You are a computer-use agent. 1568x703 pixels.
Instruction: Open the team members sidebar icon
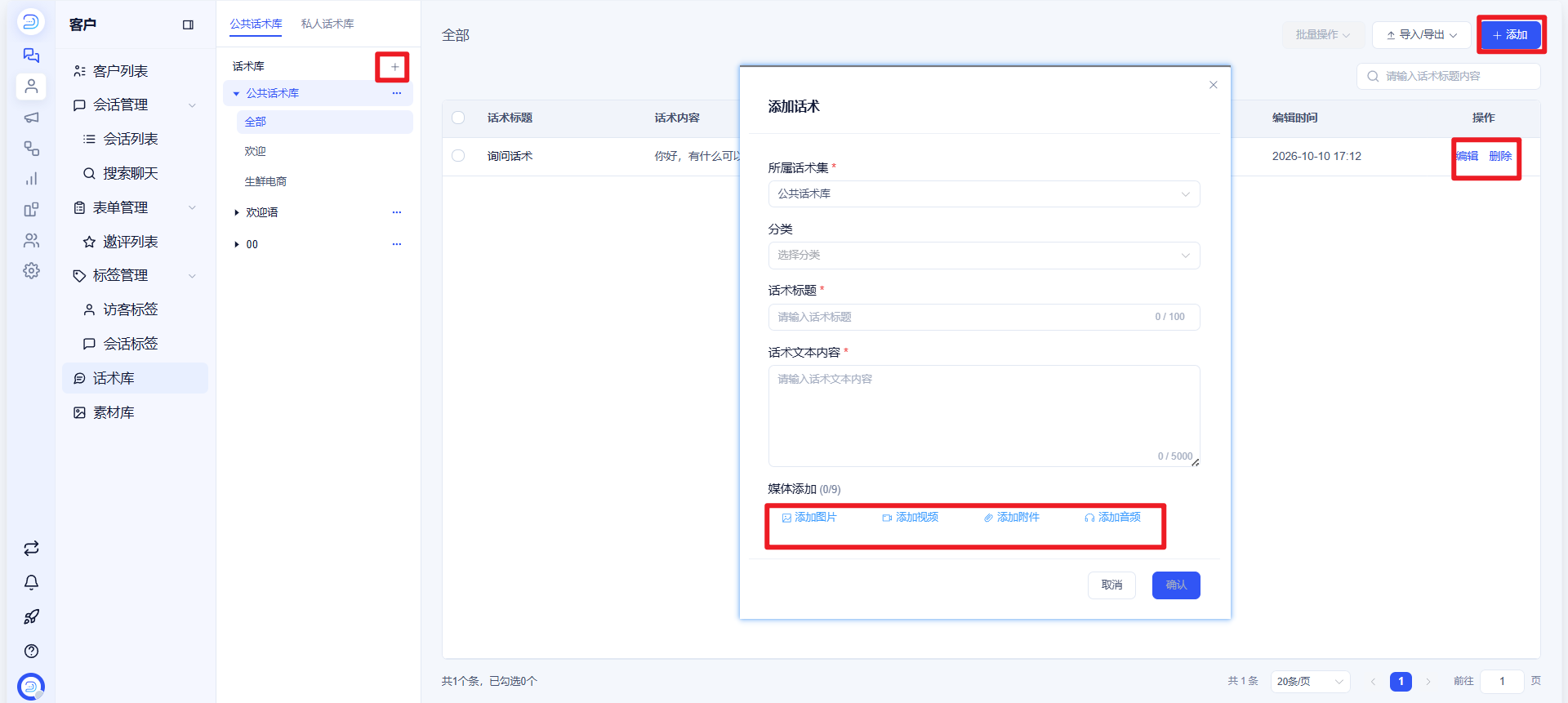pos(31,240)
